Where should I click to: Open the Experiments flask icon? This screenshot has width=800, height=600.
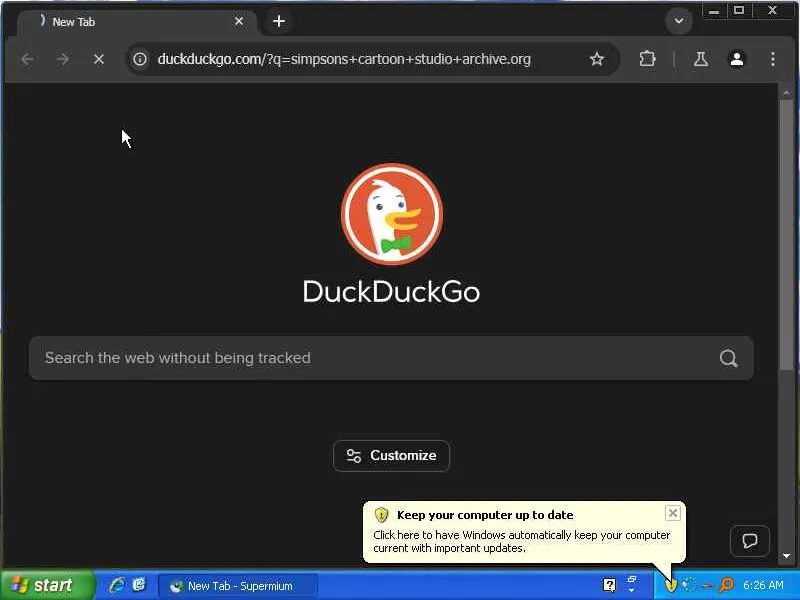(701, 59)
